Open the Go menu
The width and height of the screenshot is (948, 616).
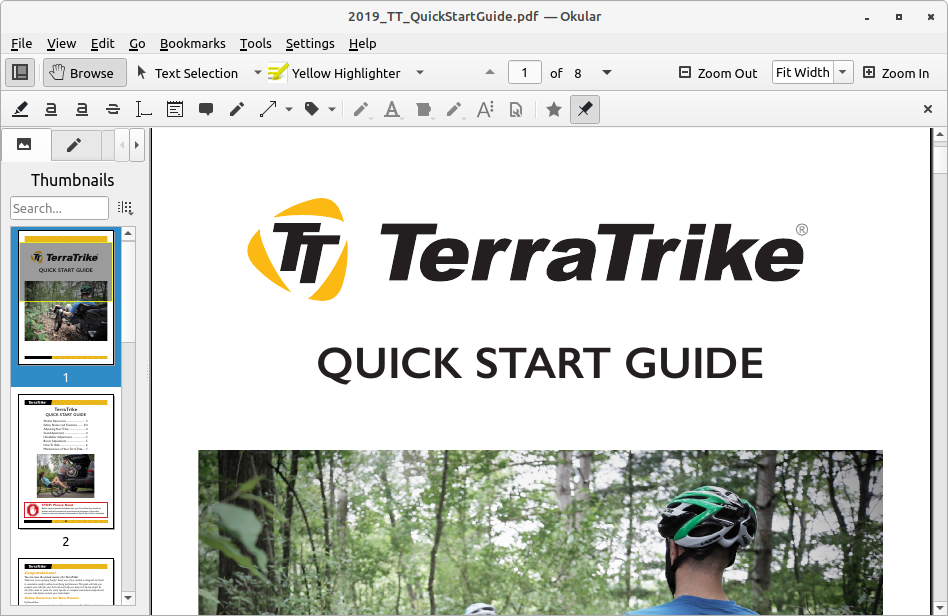[137, 44]
